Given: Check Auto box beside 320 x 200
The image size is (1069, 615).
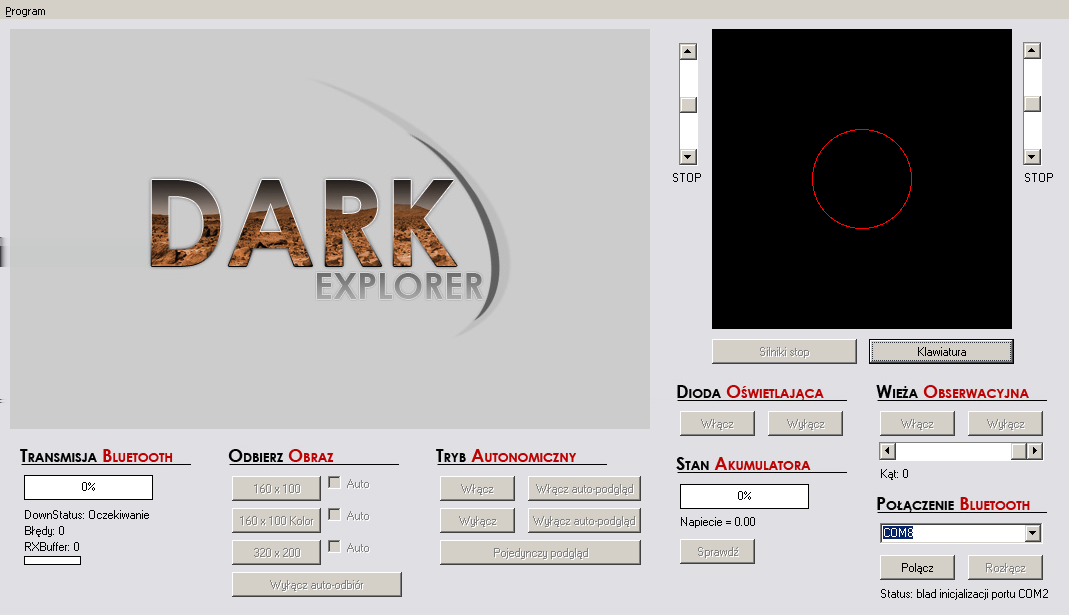Looking at the screenshot, I should 334,547.
